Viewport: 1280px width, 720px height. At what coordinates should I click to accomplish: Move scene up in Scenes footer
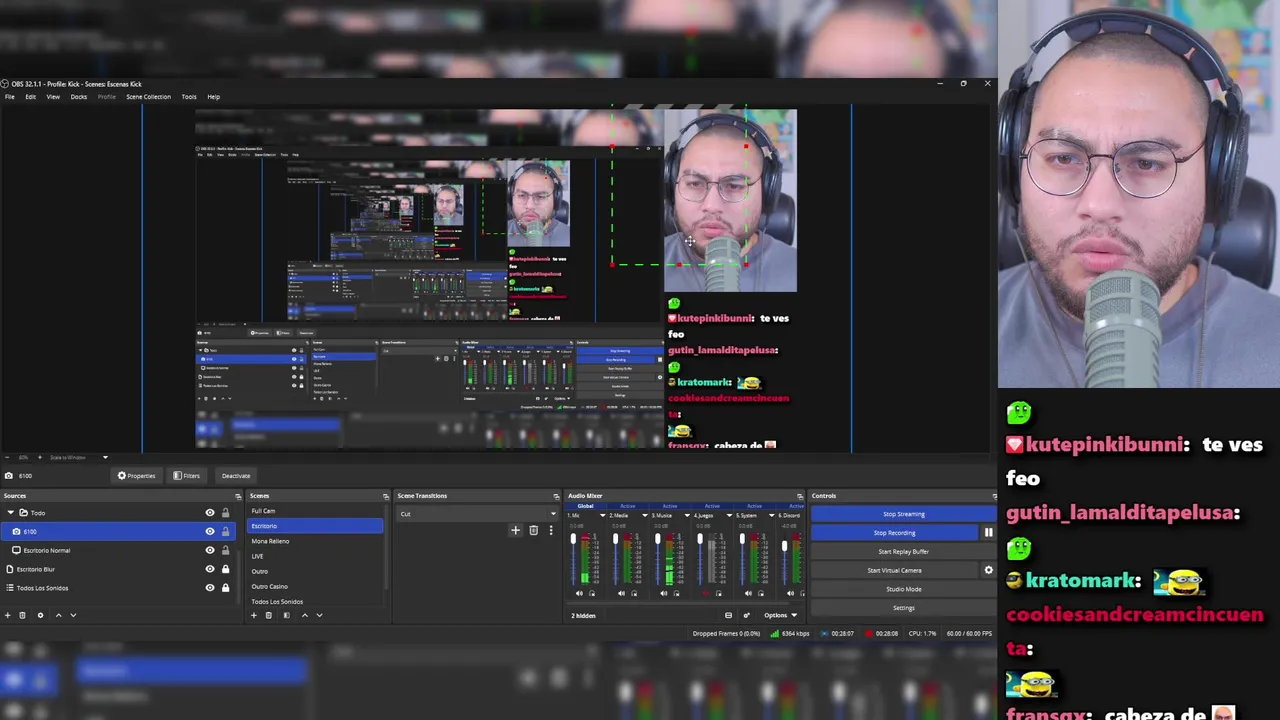click(x=304, y=615)
